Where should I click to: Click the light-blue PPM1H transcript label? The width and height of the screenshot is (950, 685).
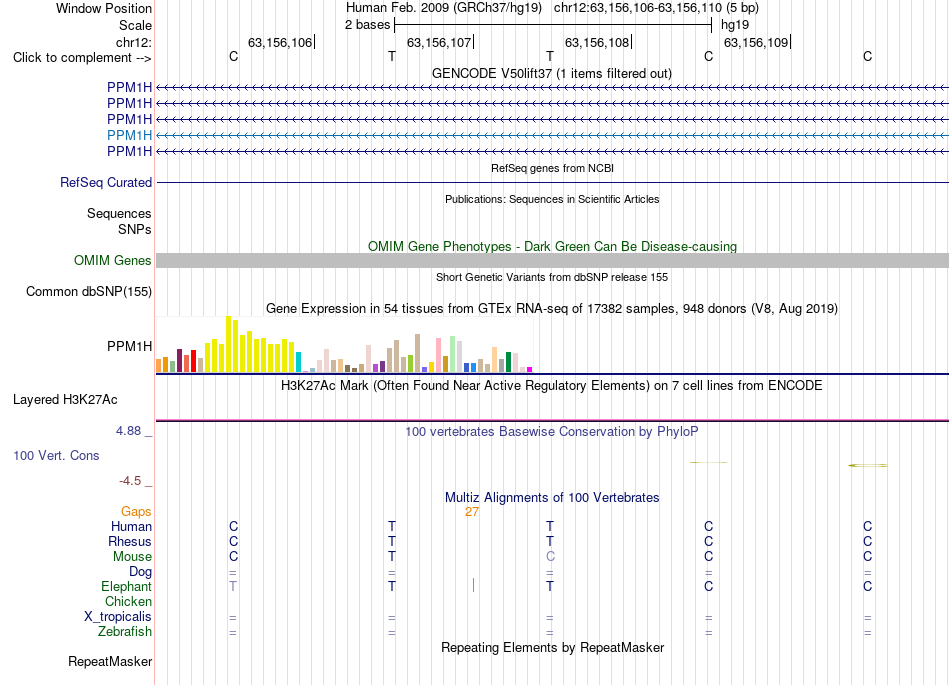tap(129, 135)
